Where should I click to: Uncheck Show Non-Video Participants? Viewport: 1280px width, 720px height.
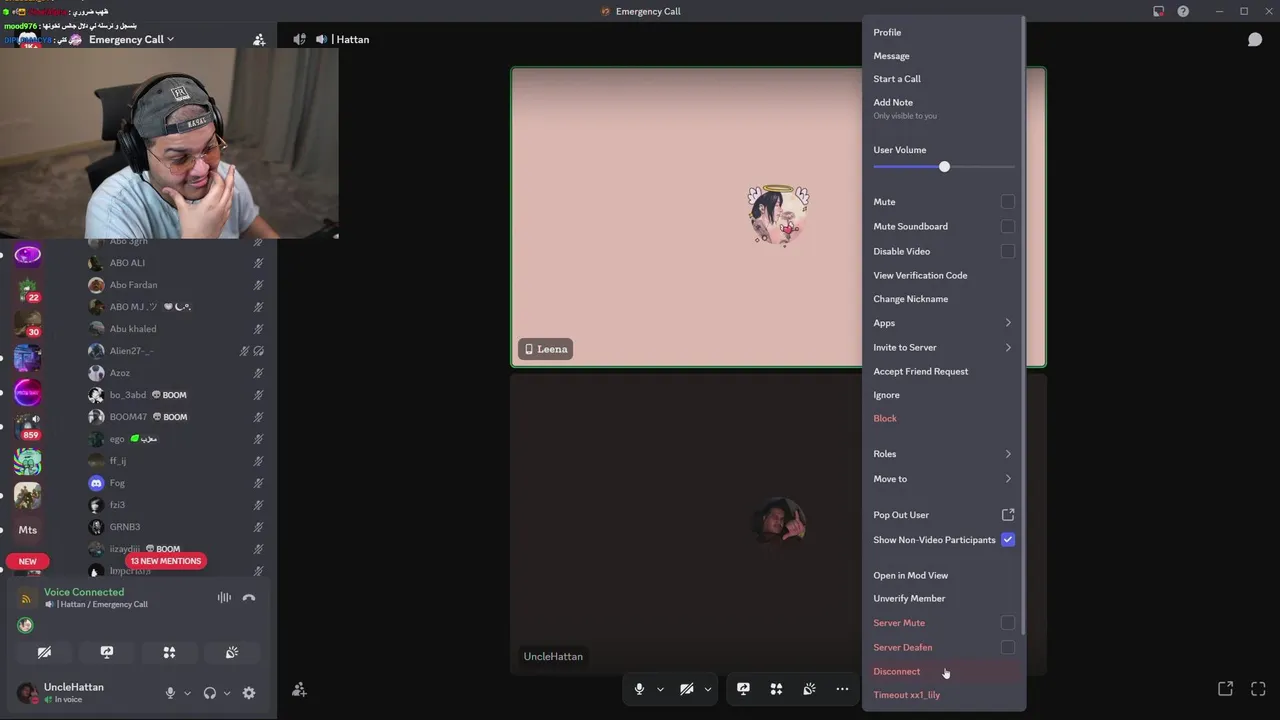[1008, 539]
